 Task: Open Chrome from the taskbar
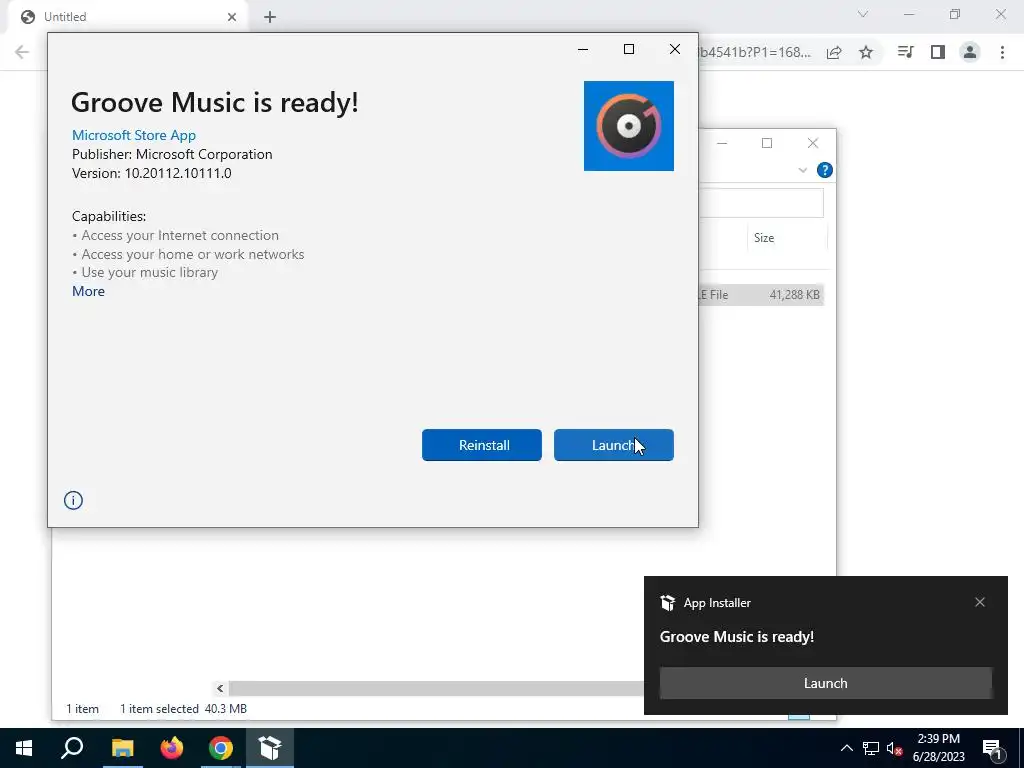(221, 748)
